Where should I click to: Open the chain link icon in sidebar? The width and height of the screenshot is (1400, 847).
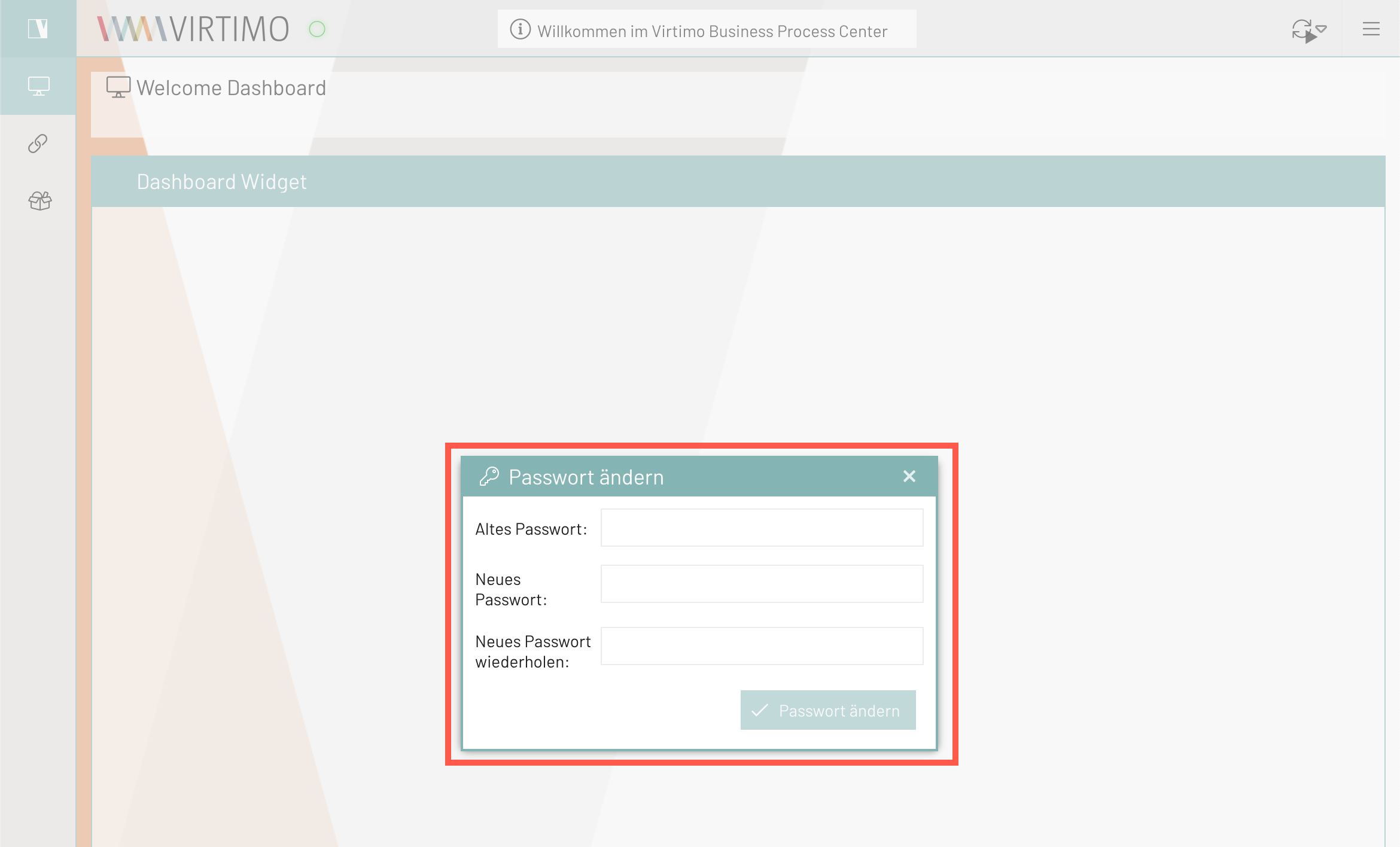point(38,144)
